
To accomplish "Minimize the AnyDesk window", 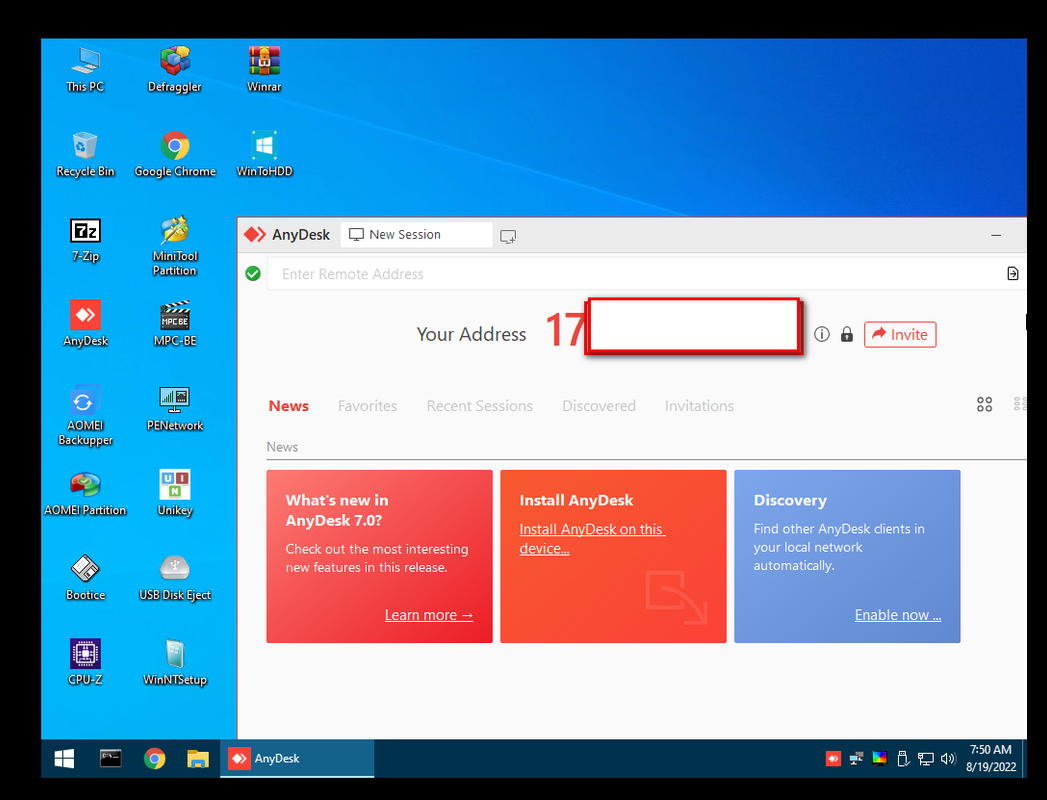I will pyautogui.click(x=996, y=235).
